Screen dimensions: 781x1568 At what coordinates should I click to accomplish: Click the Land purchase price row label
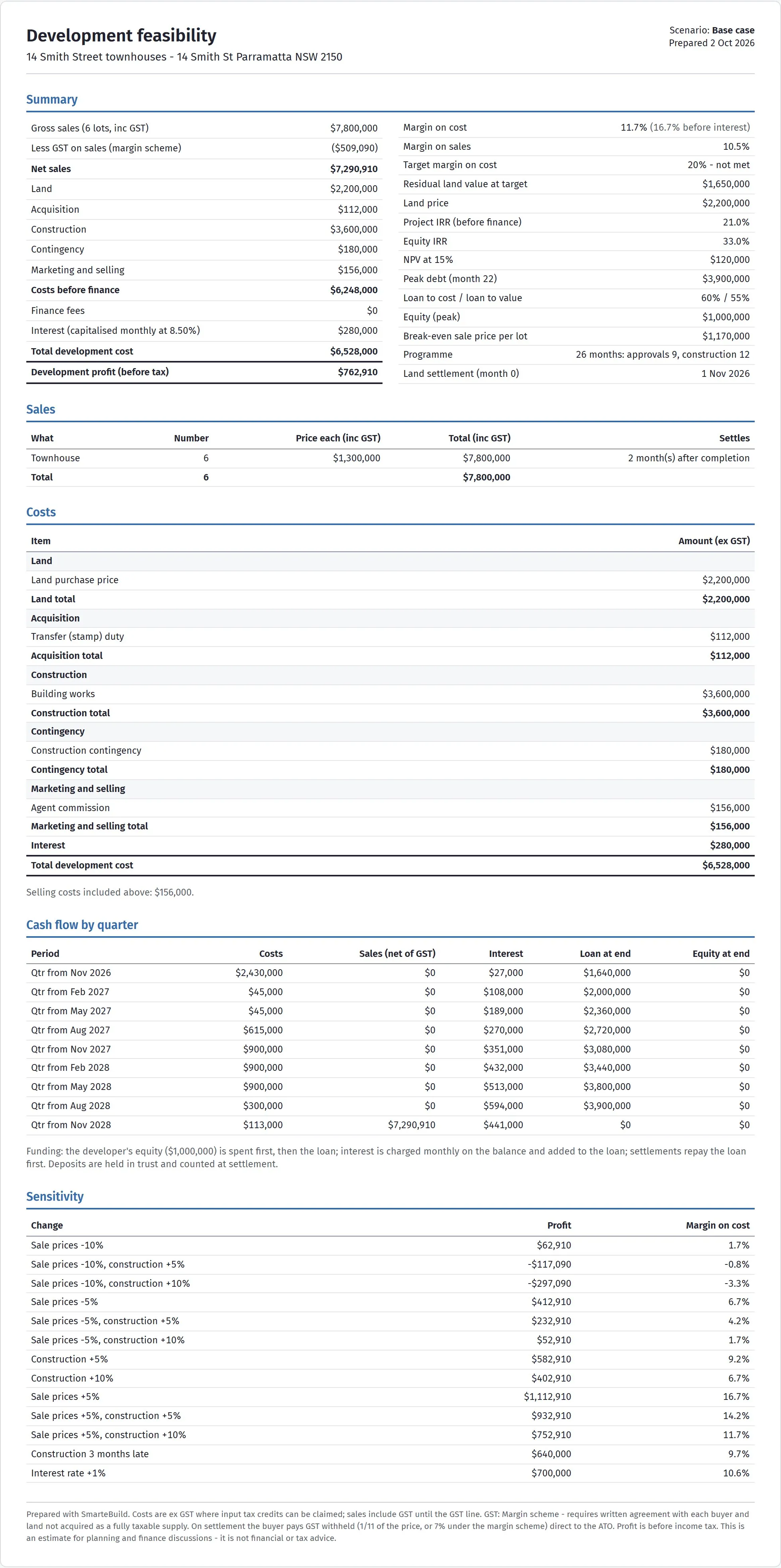pyautogui.click(x=75, y=580)
